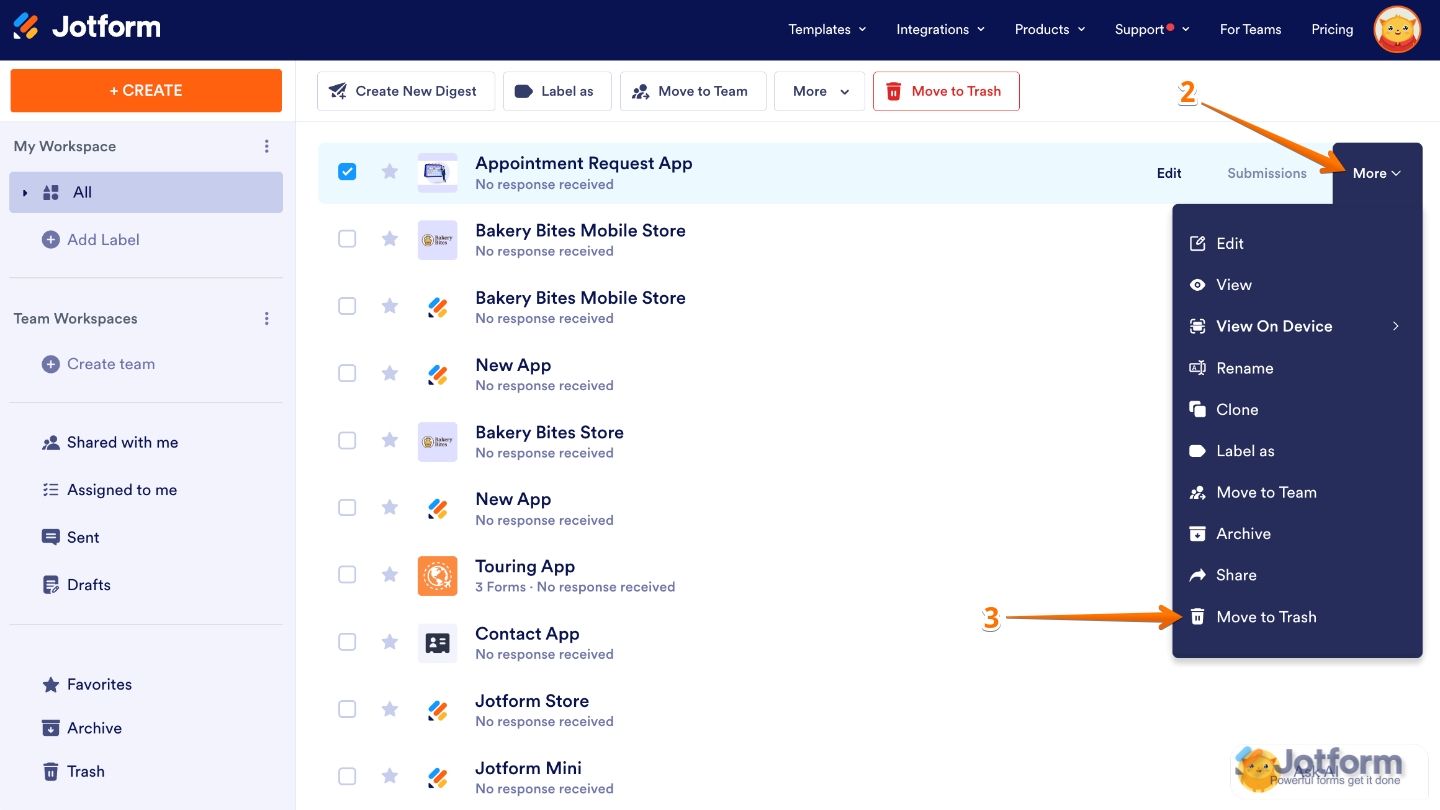Select the Jotform Mini checkbox
This screenshot has width=1440, height=810.
(x=347, y=776)
